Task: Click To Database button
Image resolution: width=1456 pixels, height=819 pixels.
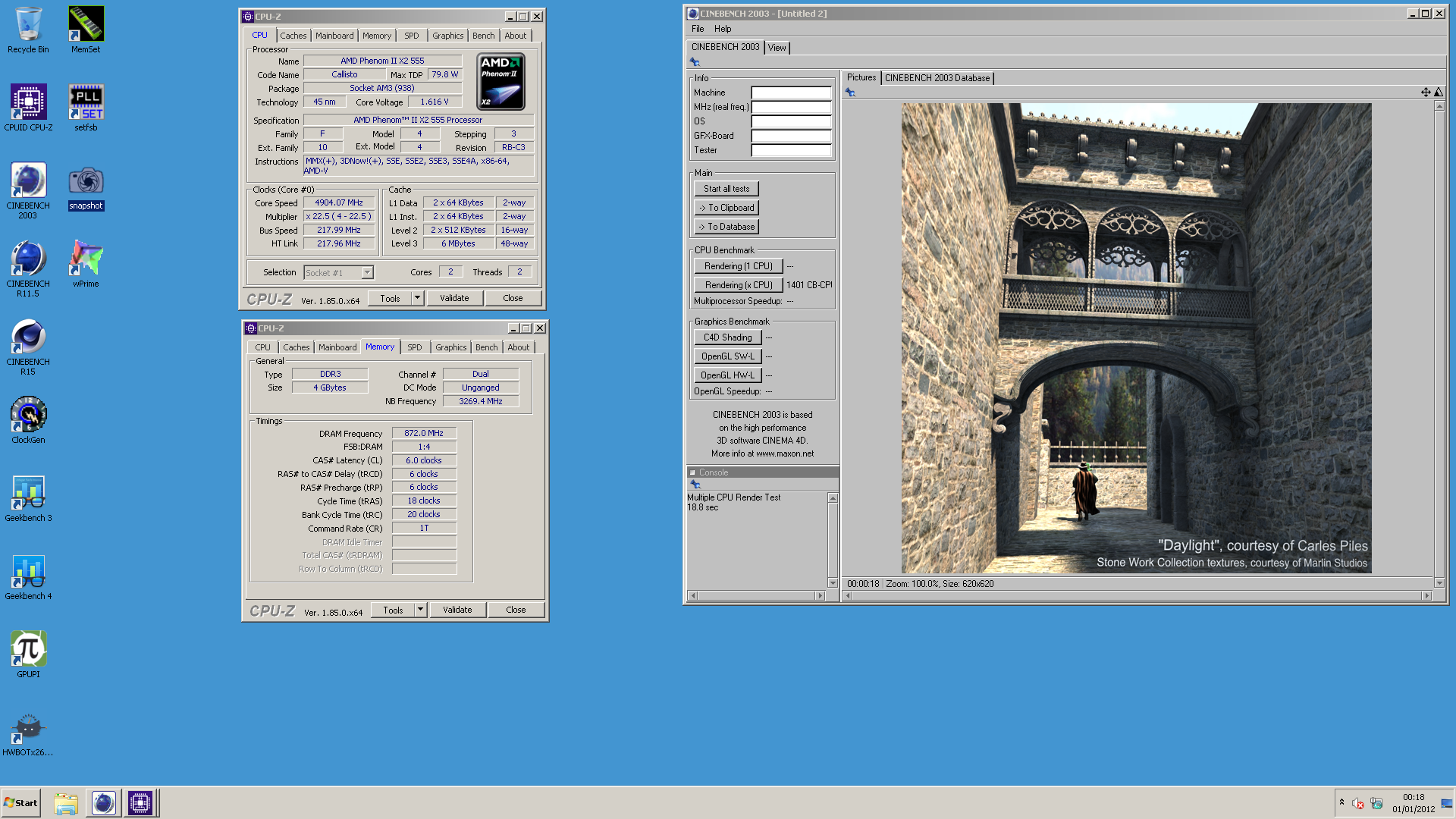Action: [726, 227]
